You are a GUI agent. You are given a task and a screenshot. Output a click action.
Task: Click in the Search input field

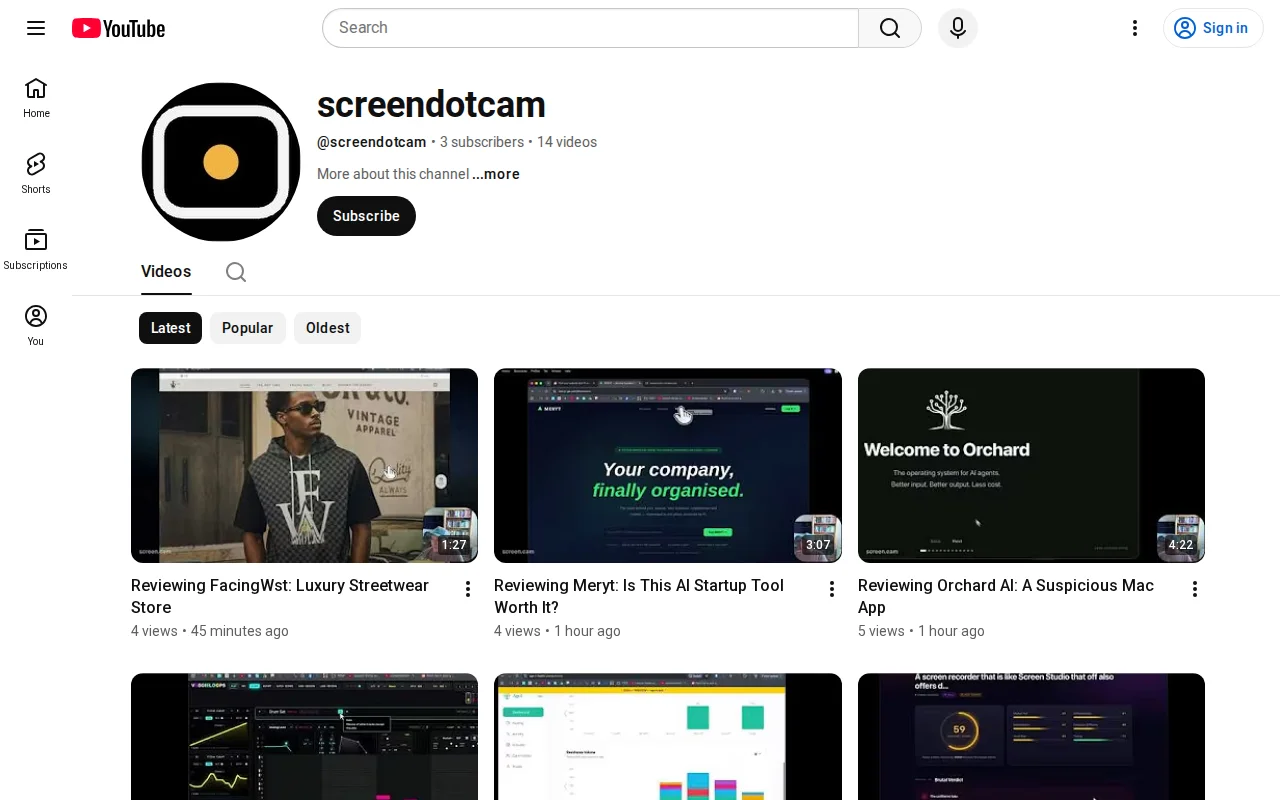coord(590,28)
